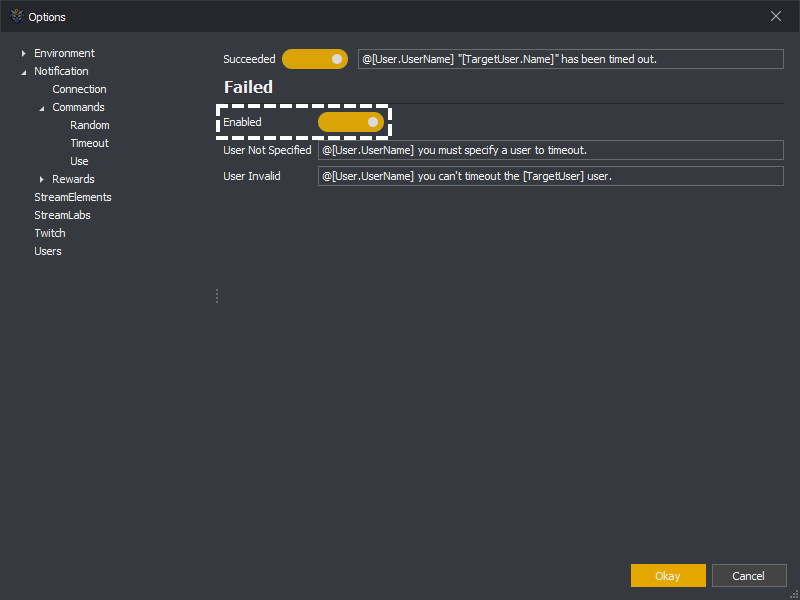Open the Timeout command settings
This screenshot has width=800, height=600.
pyautogui.click(x=90, y=143)
